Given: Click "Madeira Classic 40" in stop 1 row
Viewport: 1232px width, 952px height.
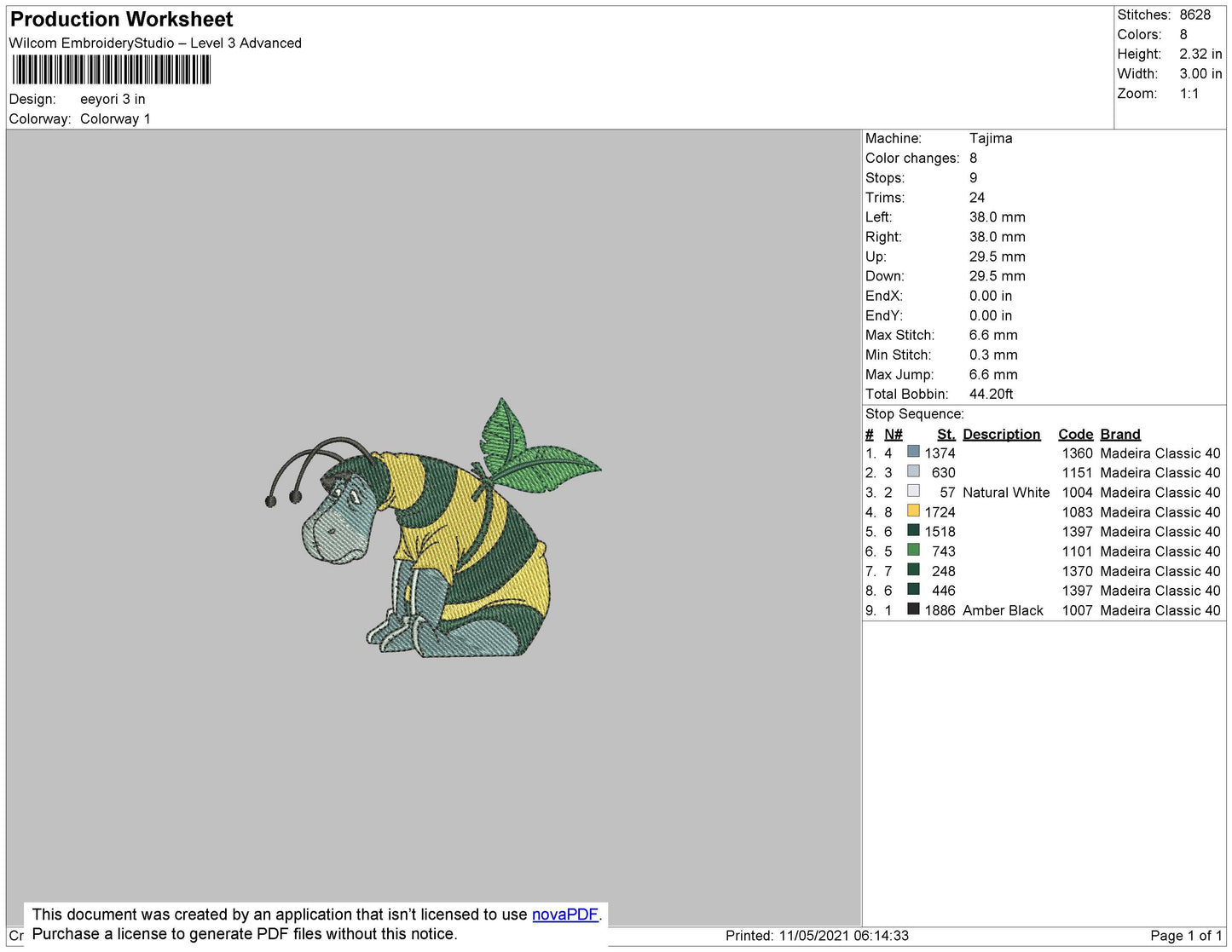Looking at the screenshot, I should (x=1160, y=453).
